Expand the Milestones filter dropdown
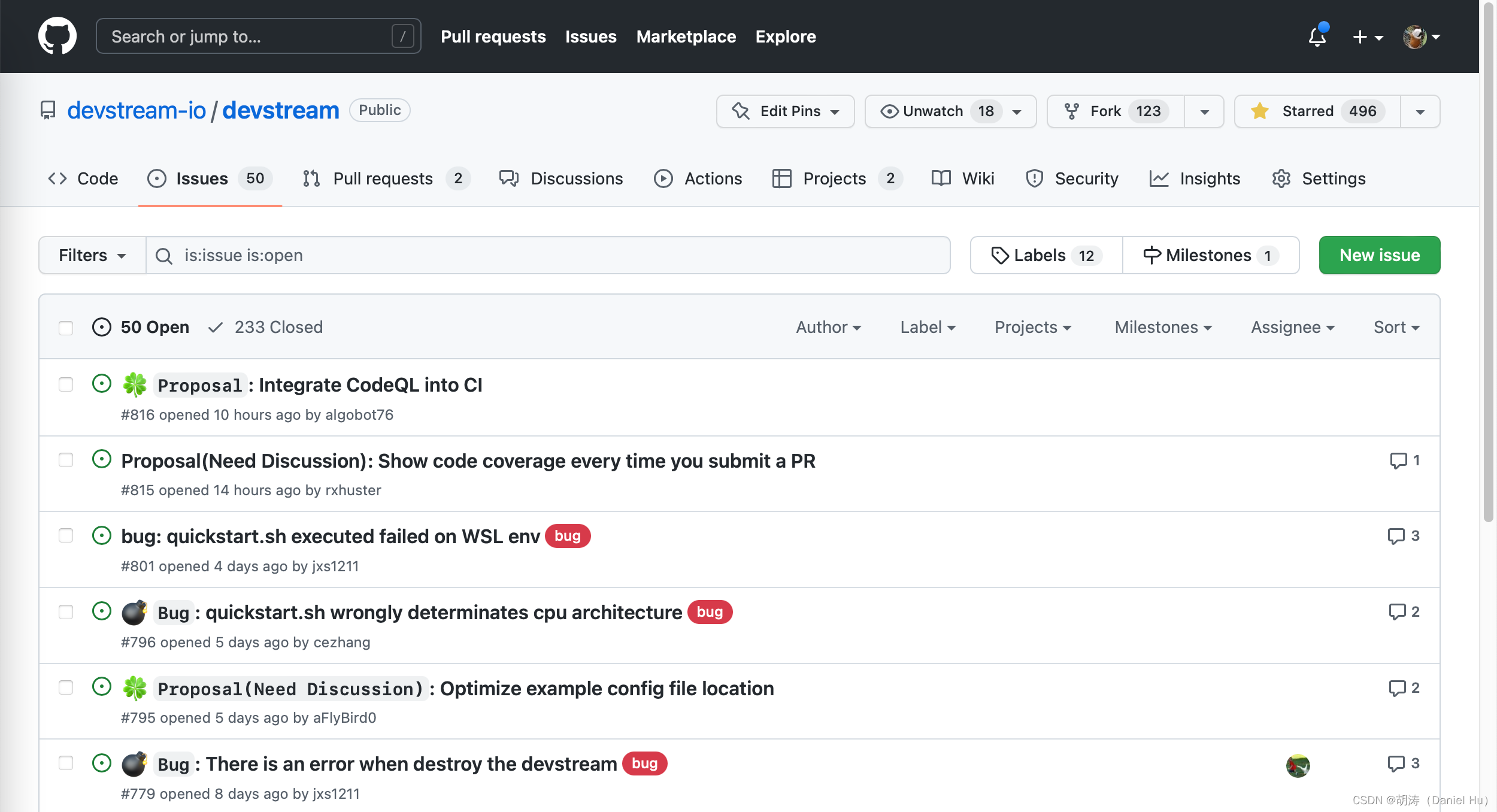1497x812 pixels. (x=1163, y=326)
